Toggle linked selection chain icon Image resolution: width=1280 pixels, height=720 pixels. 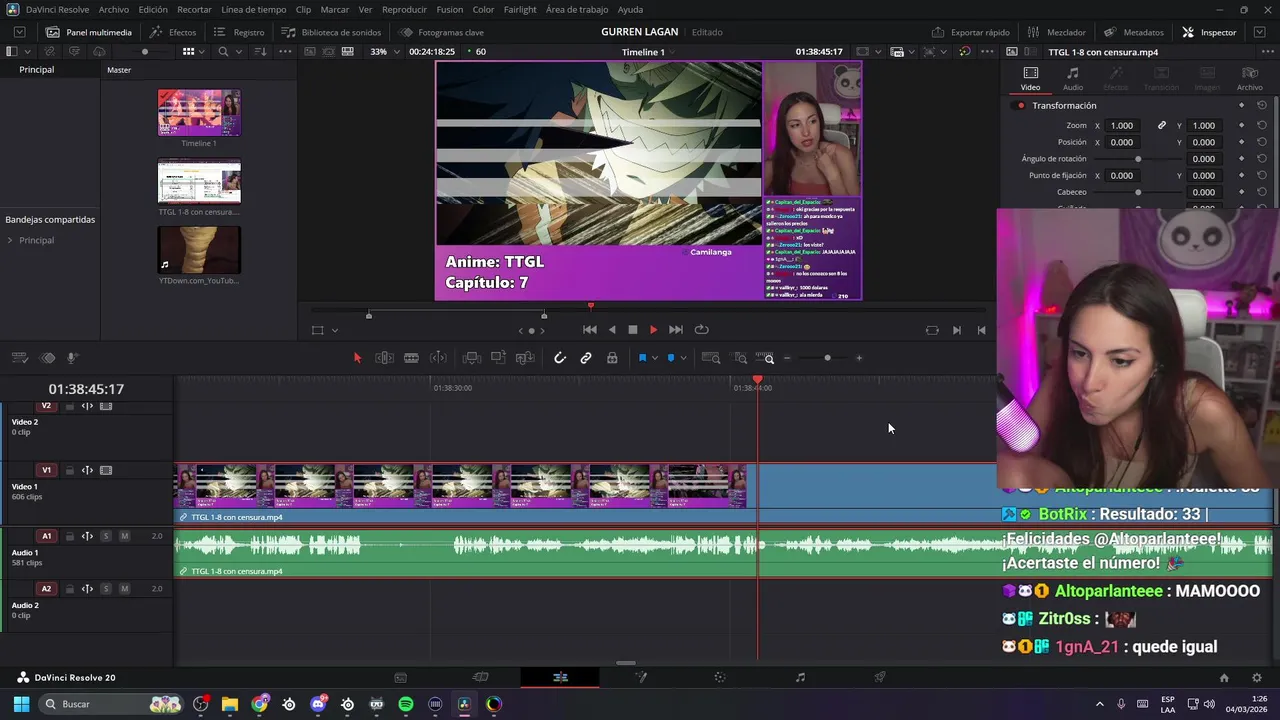tap(586, 358)
